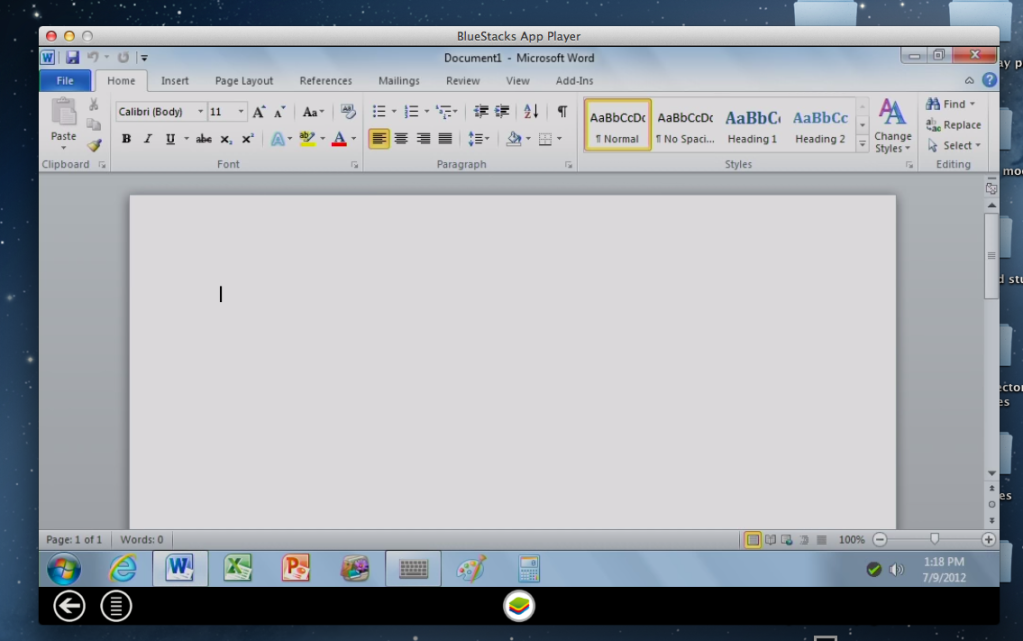This screenshot has width=1023, height=641.
Task: Click the Cut scissors icon
Action: point(94,104)
